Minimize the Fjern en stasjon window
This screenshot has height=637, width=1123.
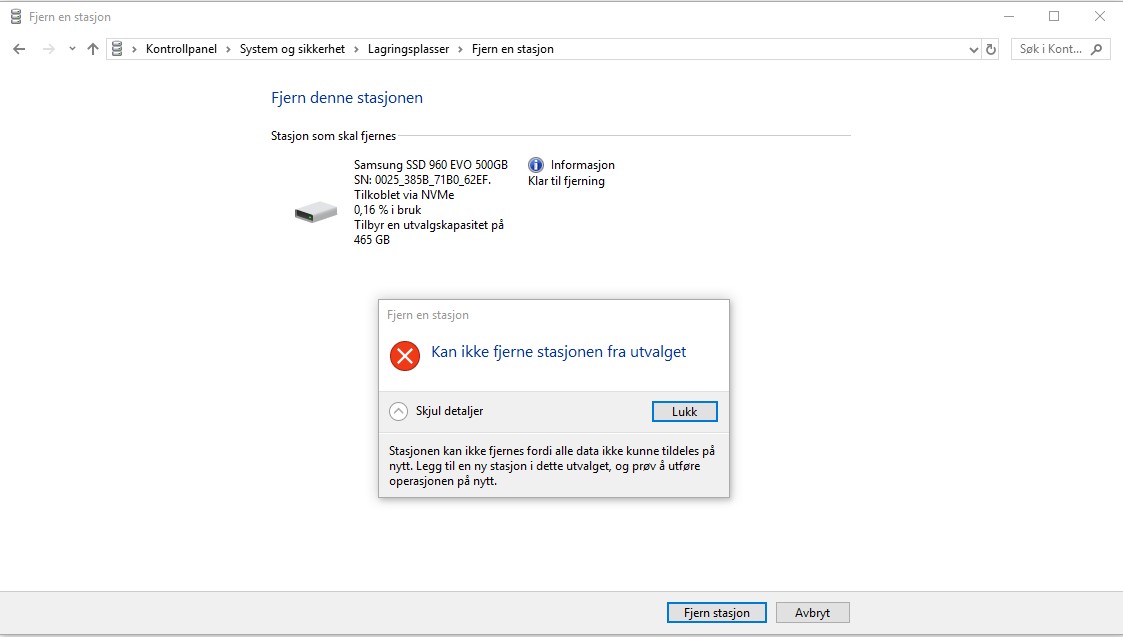pyautogui.click(x=1009, y=16)
